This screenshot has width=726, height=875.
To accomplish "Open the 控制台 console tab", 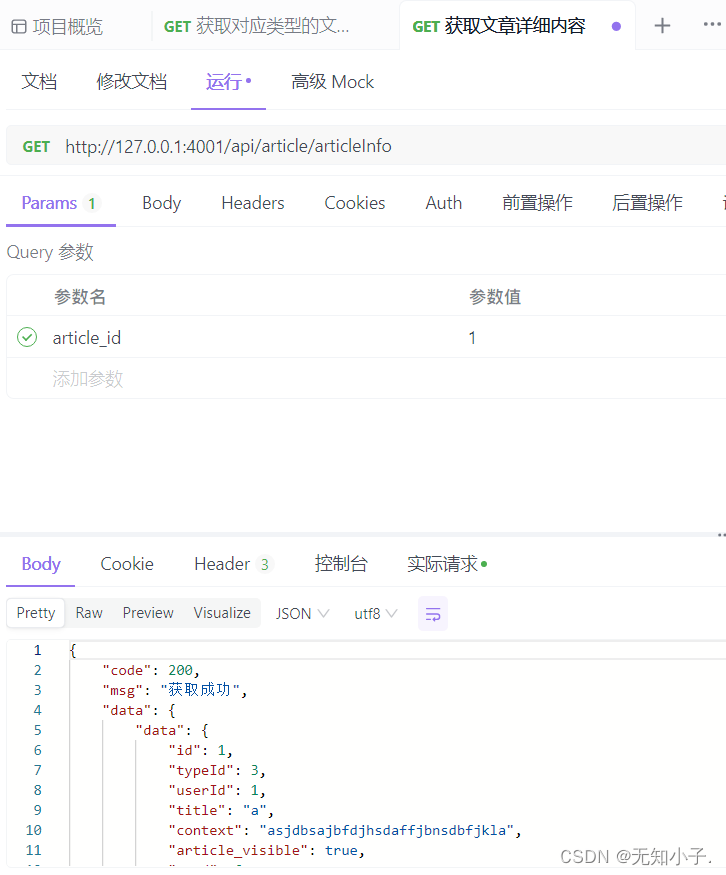I will coord(341,564).
